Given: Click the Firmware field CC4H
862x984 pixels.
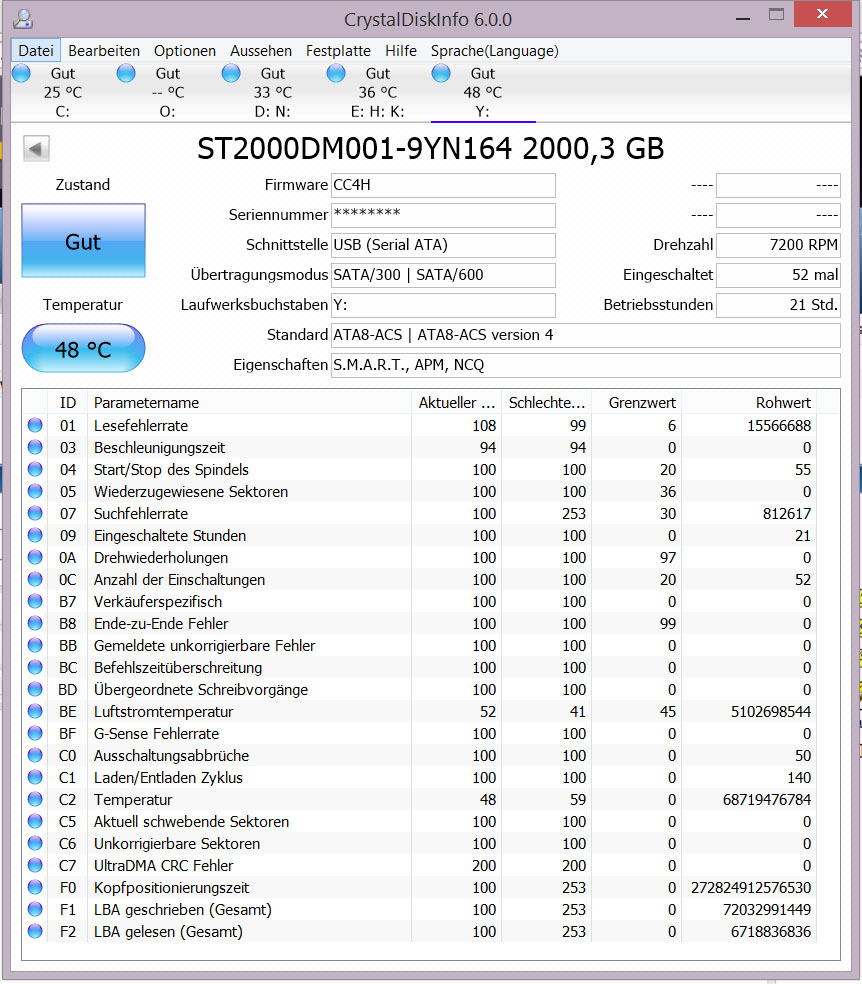Looking at the screenshot, I should (443, 185).
